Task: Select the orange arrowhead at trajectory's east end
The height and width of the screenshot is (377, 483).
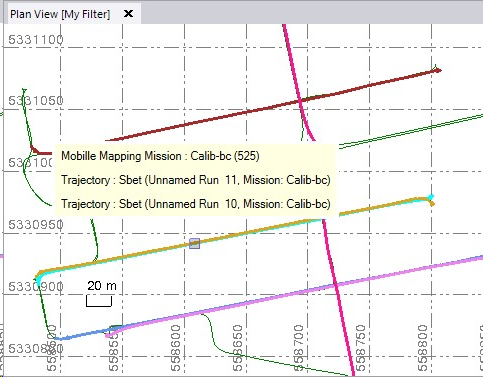Action: click(x=432, y=203)
